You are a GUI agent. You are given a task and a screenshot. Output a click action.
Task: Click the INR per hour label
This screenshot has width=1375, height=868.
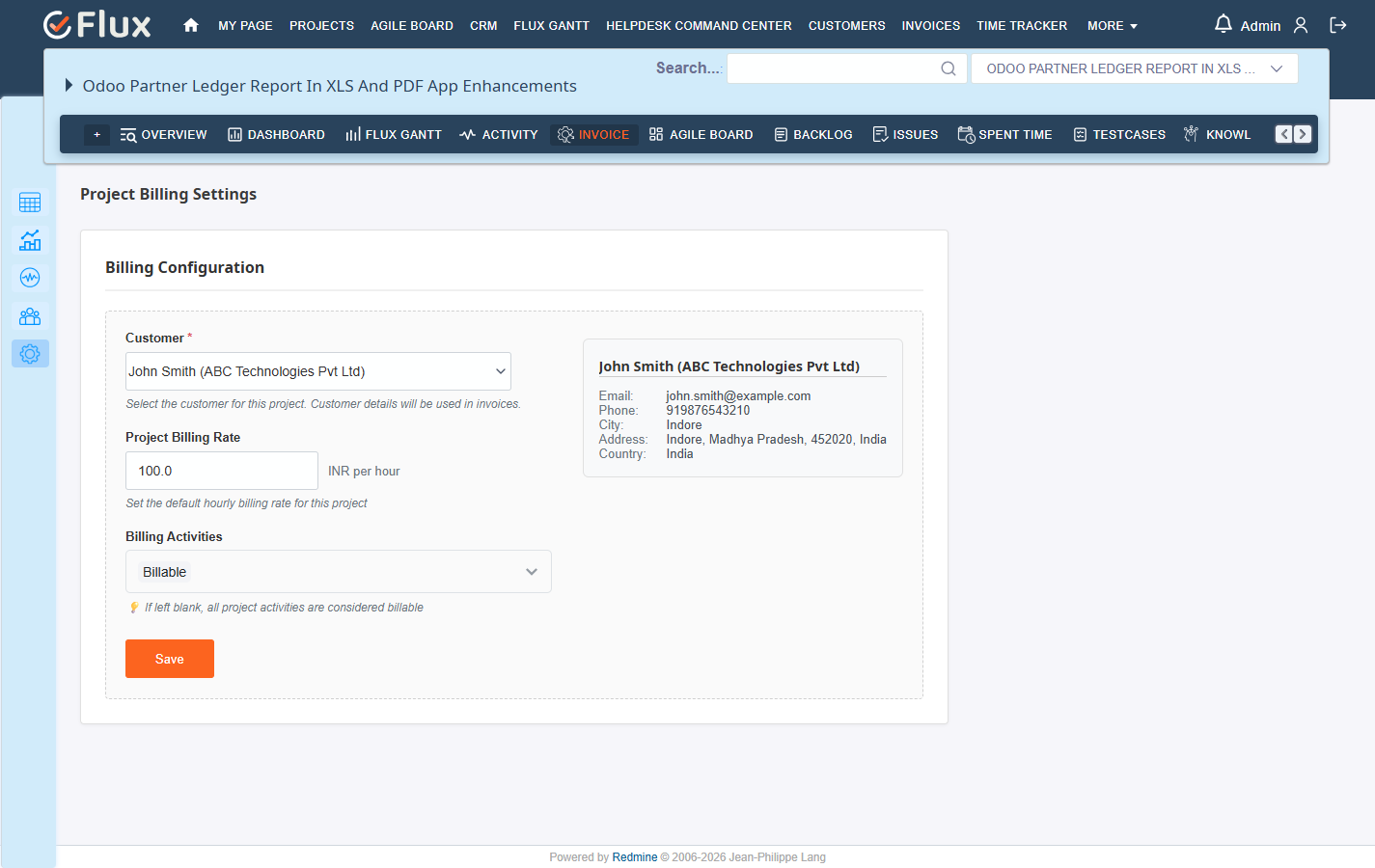[364, 472]
